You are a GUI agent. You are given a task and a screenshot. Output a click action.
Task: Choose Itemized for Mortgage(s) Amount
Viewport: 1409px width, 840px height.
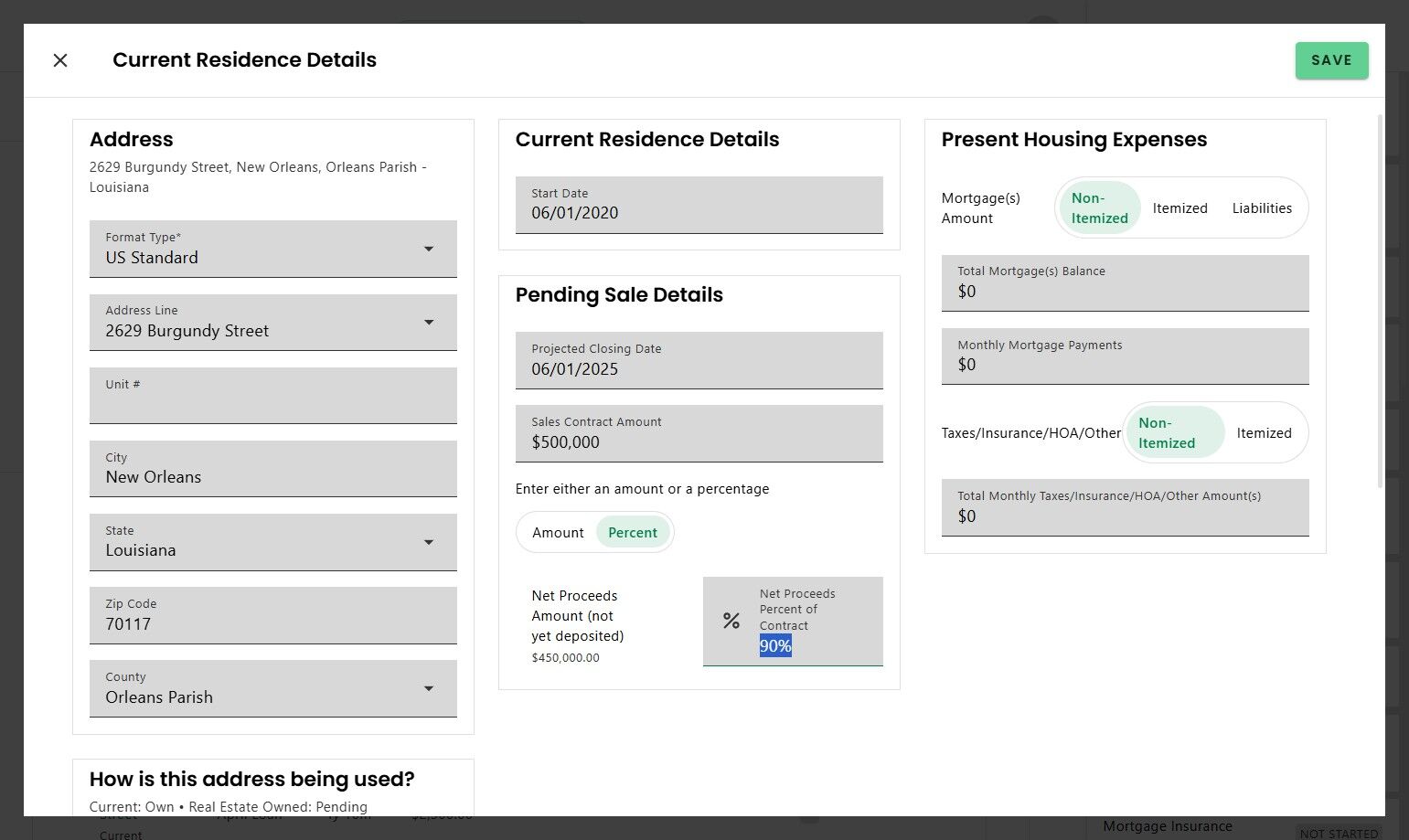coord(1180,208)
